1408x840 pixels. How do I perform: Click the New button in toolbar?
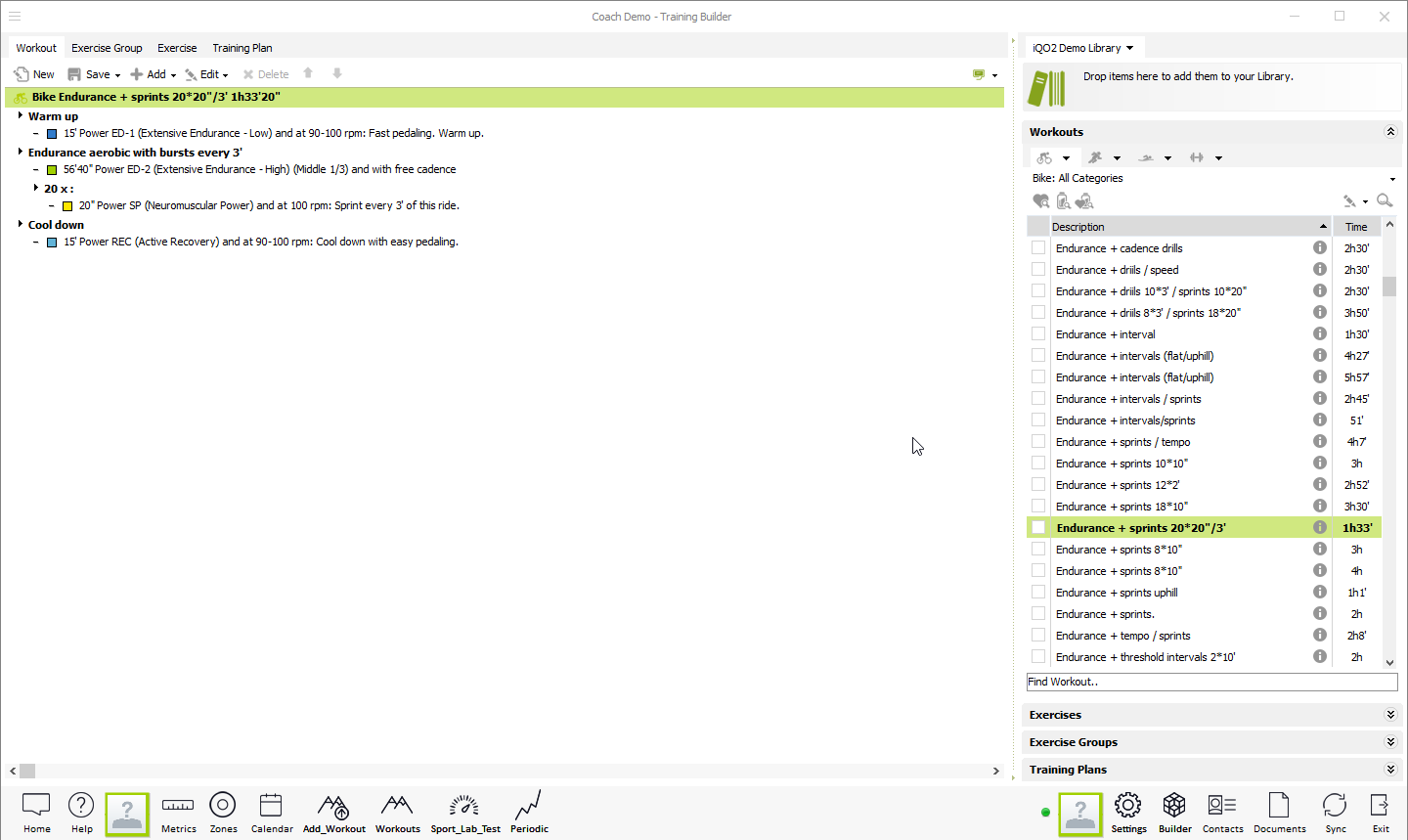coord(34,74)
